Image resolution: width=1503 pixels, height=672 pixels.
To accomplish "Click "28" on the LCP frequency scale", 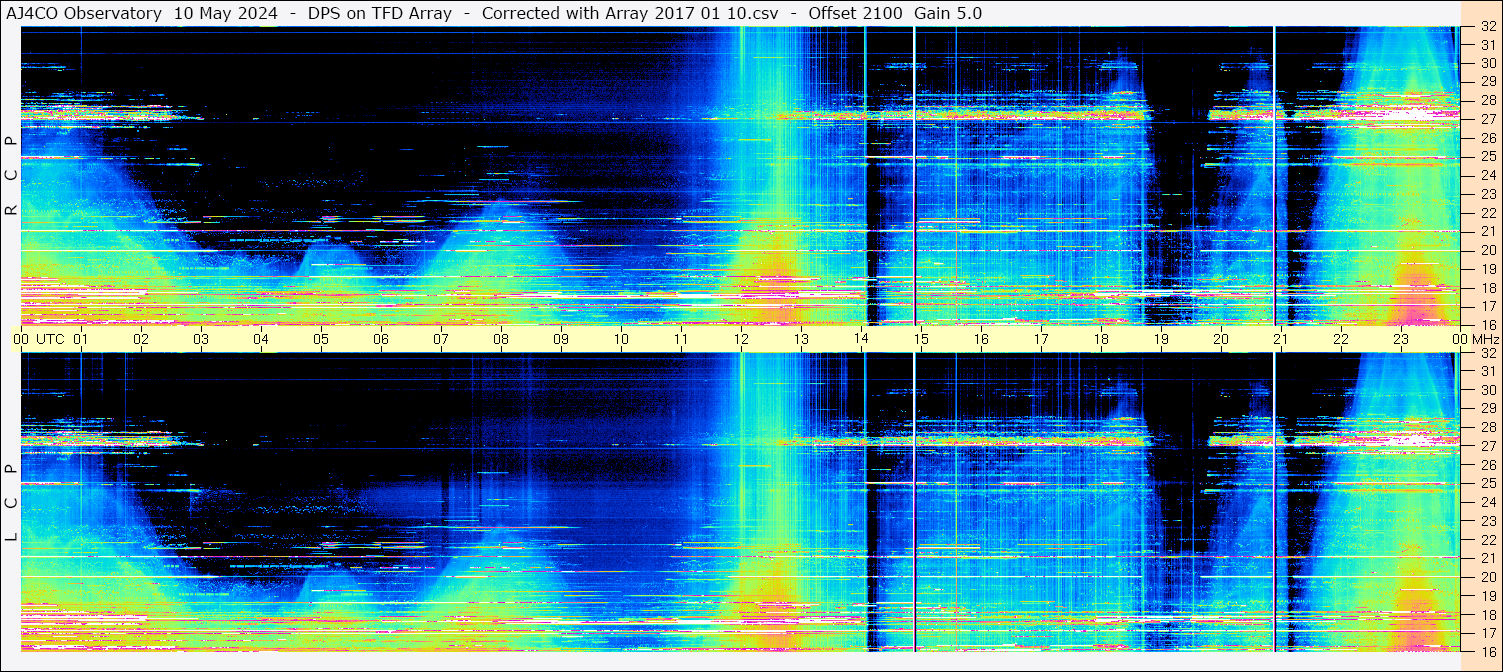I will click(1488, 427).
